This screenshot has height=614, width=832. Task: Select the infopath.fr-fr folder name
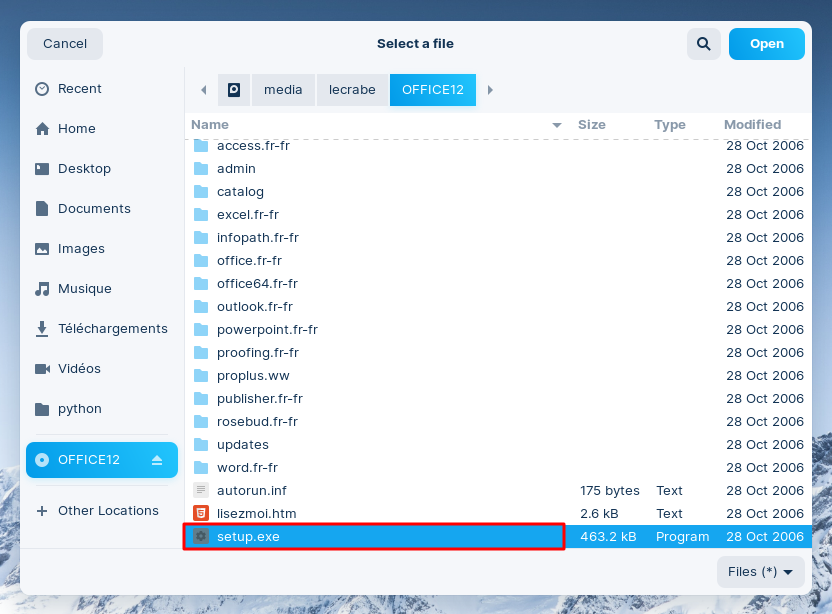258,238
